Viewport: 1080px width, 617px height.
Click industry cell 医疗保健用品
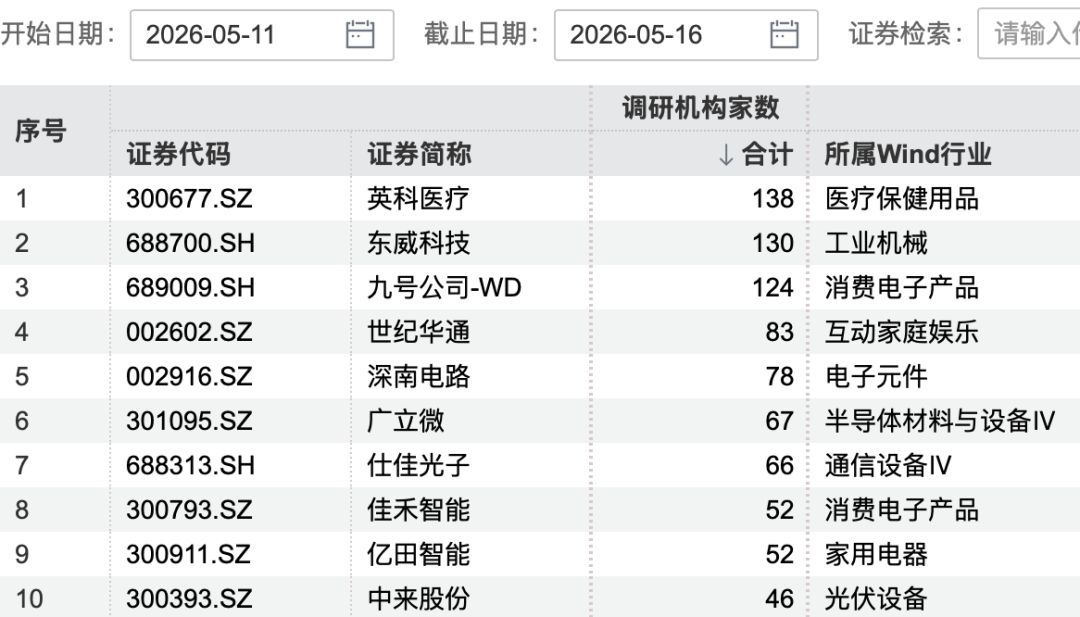click(902, 198)
